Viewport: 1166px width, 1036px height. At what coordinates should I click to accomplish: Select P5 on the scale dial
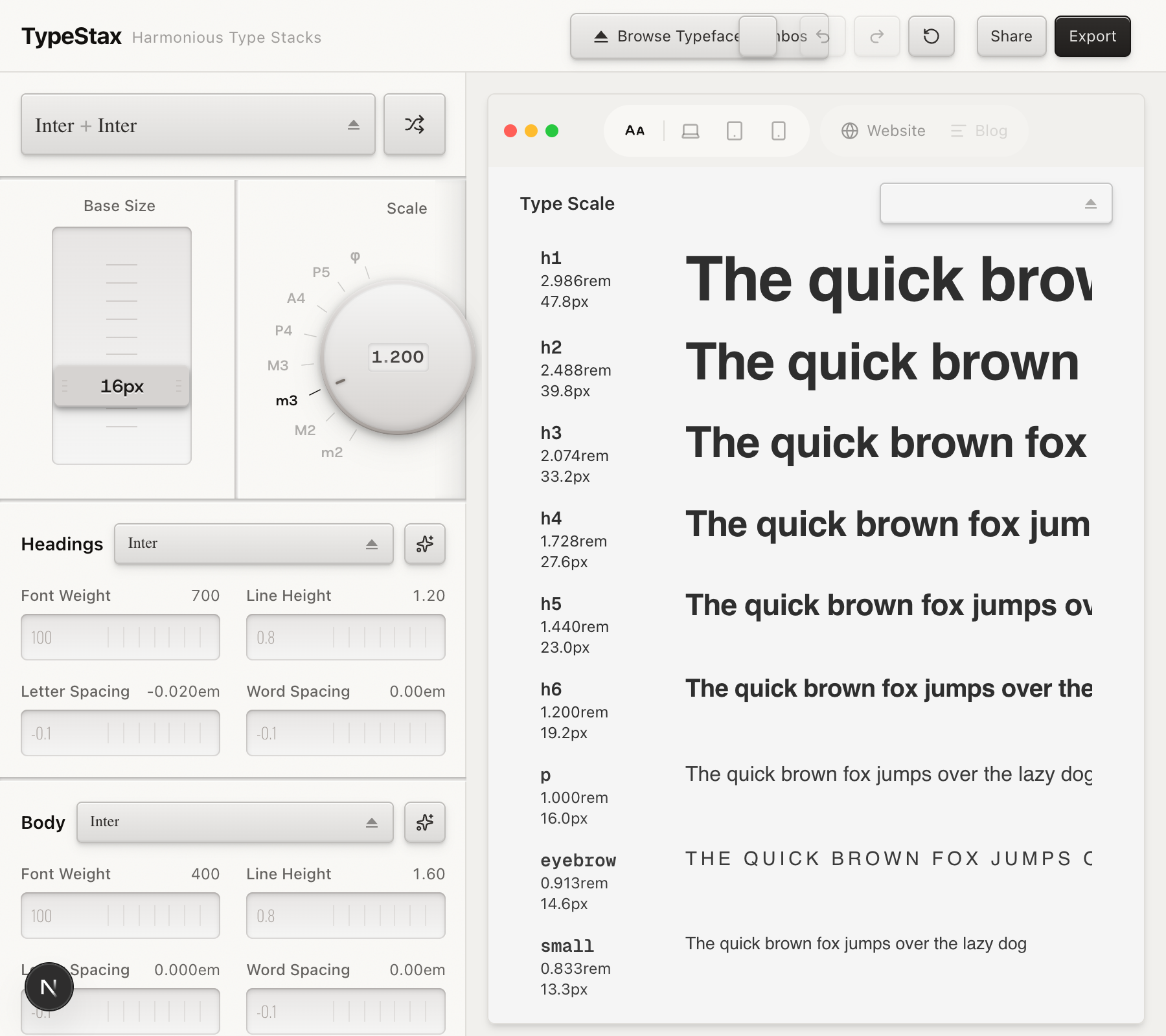pos(321,273)
